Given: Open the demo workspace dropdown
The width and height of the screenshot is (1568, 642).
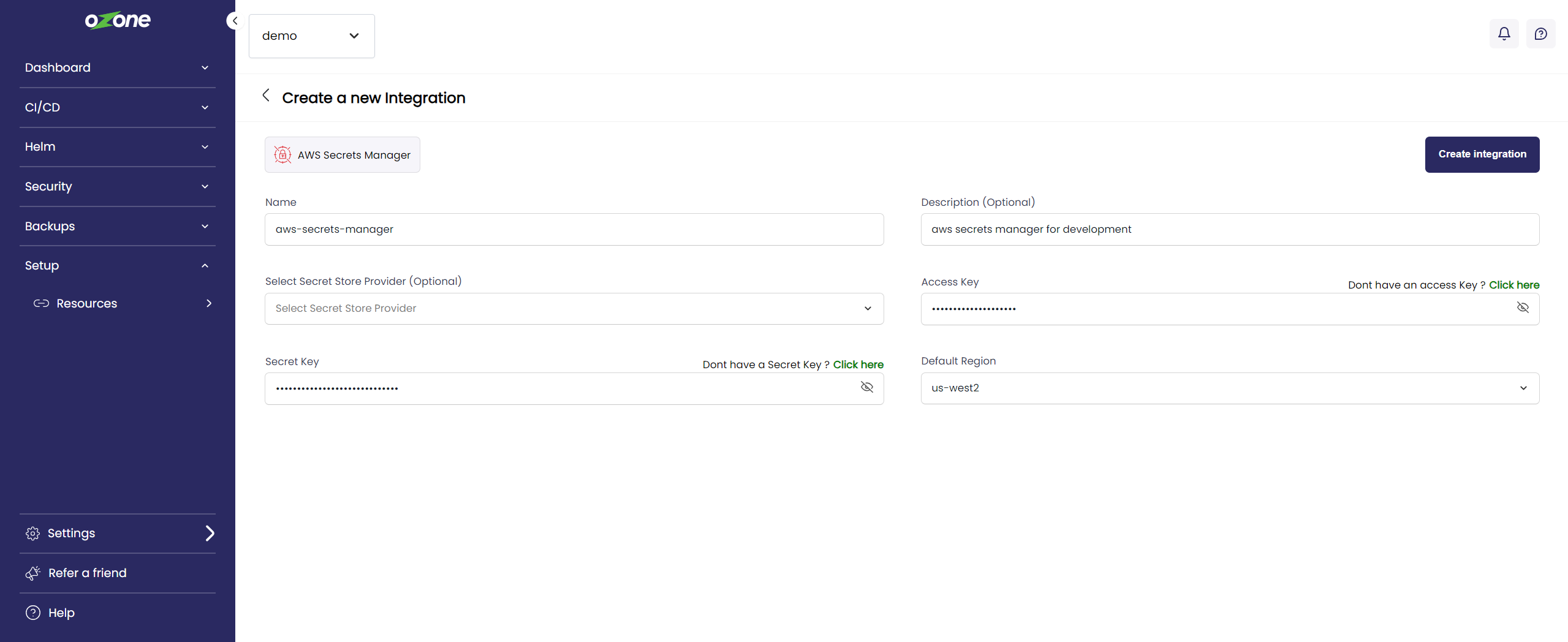Looking at the screenshot, I should pos(311,36).
